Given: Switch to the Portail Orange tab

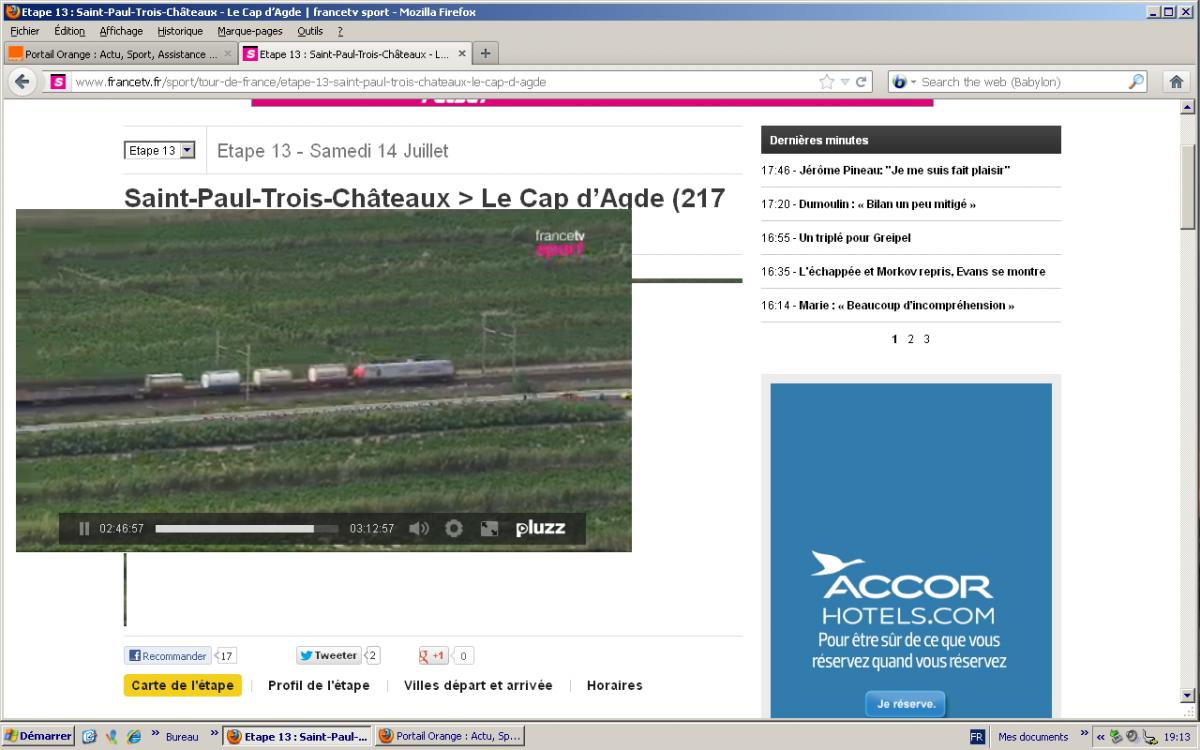Looking at the screenshot, I should 115,54.
